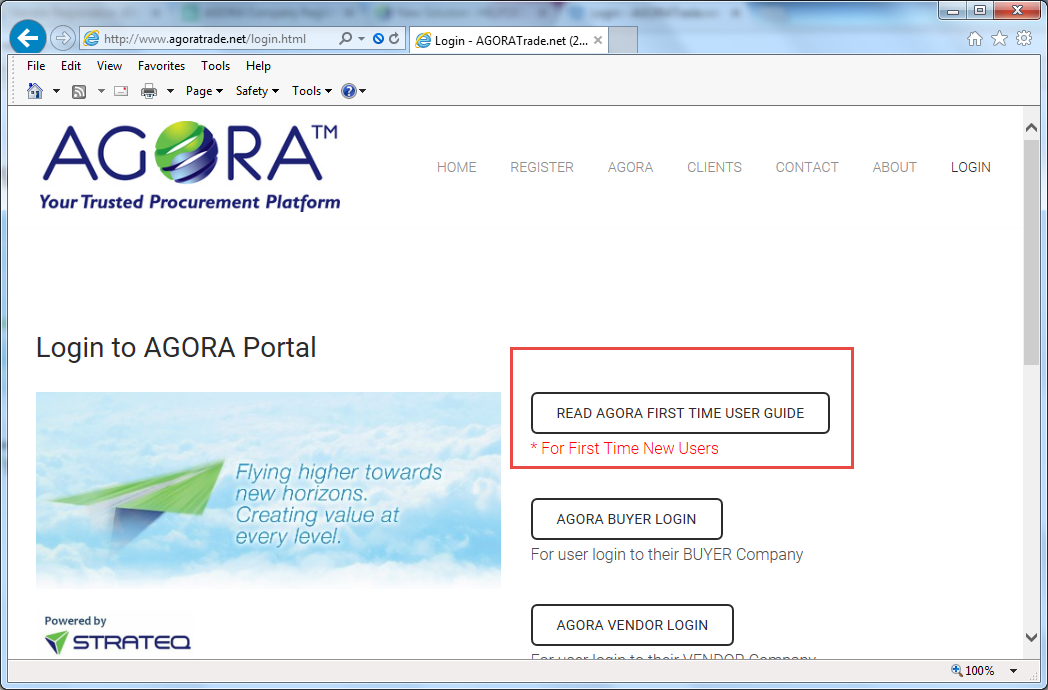Click the paper plane banner image
The image size is (1048, 690).
pos(268,490)
